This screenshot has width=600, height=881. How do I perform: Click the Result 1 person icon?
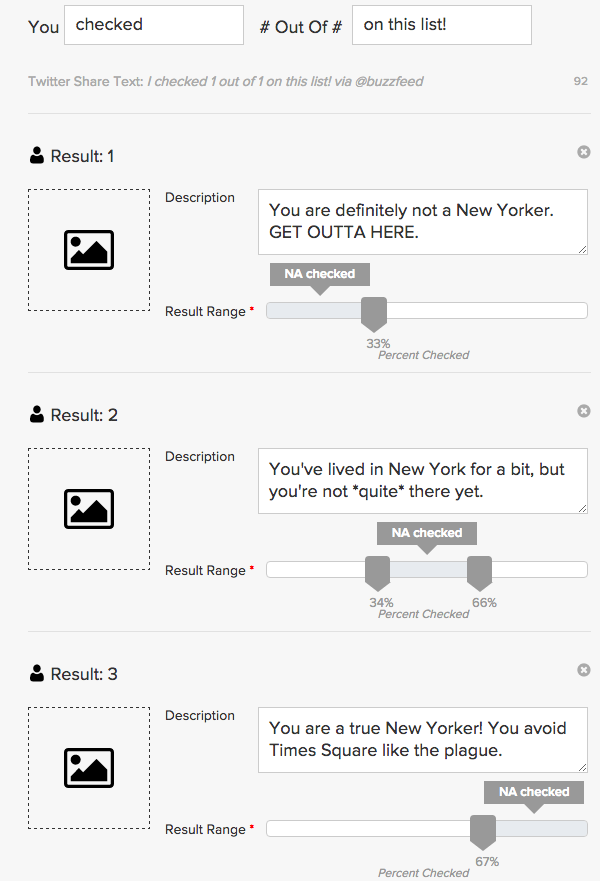(x=37, y=156)
